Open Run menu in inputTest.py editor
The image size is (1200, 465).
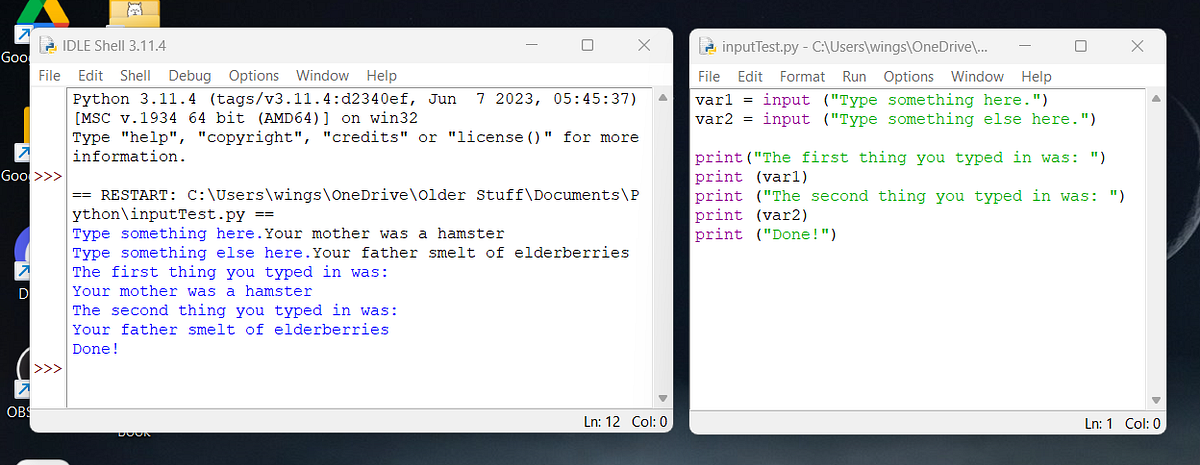point(854,76)
